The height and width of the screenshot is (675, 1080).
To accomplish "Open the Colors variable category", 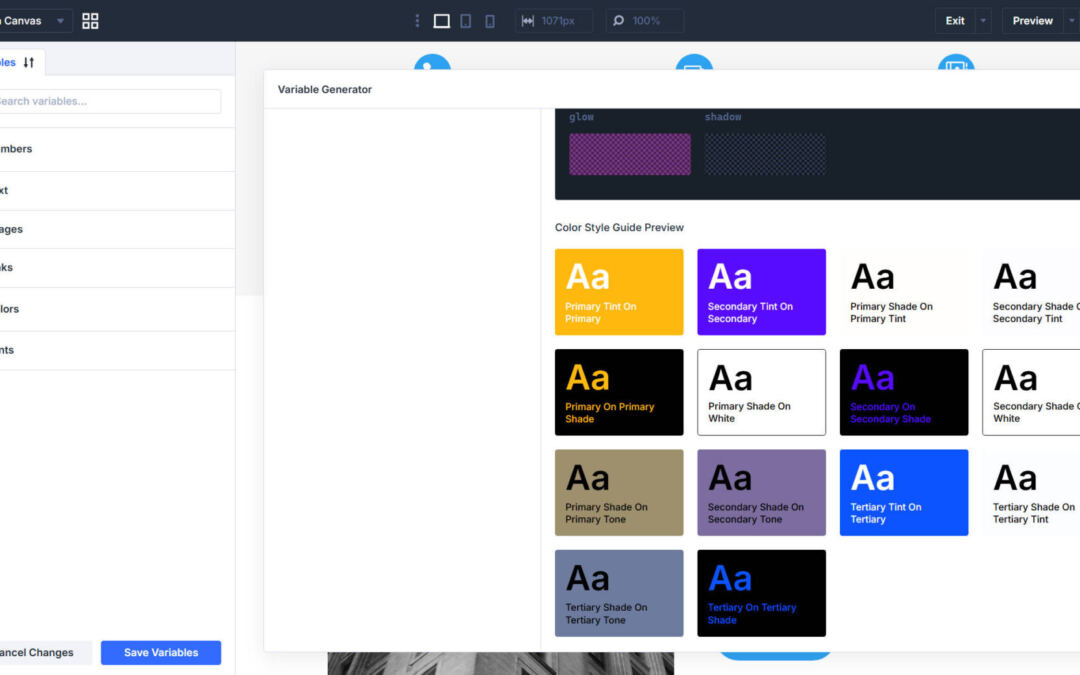I will click(x=117, y=309).
